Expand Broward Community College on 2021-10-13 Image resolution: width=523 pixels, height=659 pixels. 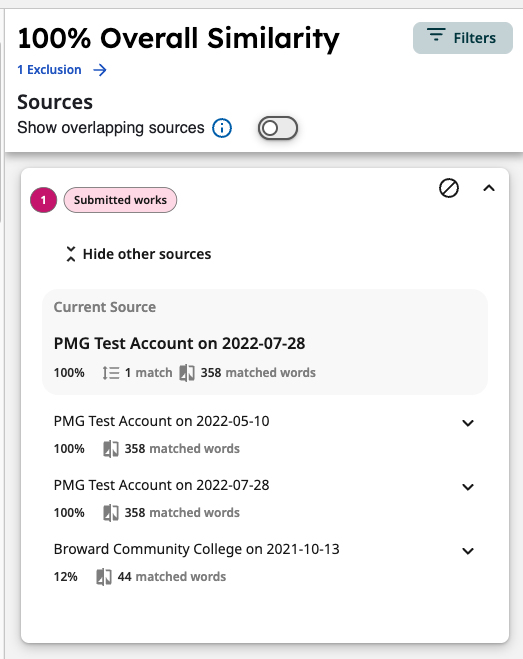468,551
